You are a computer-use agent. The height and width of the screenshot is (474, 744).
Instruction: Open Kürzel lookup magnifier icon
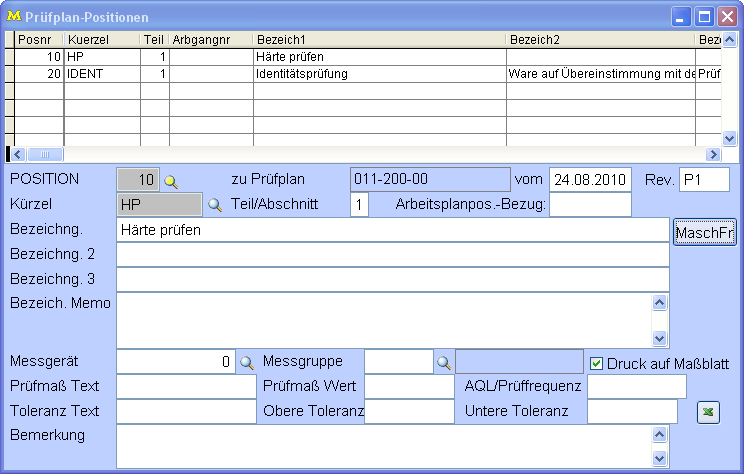click(215, 205)
